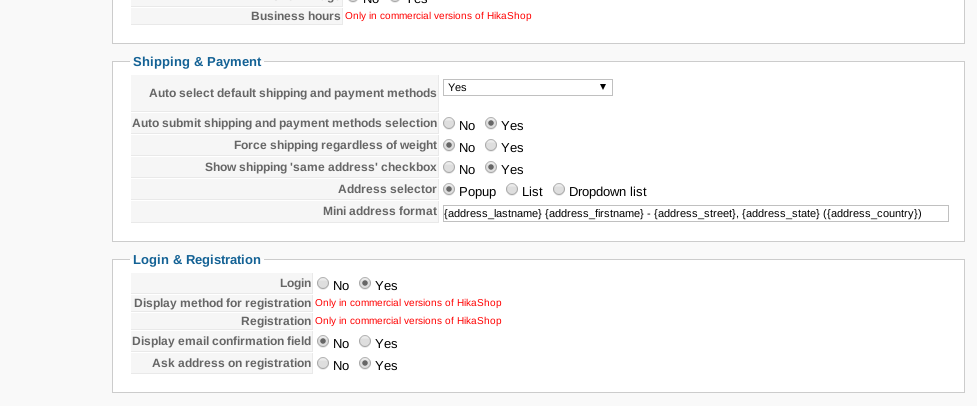Set Address selector to List
977x406 pixels.
(513, 190)
